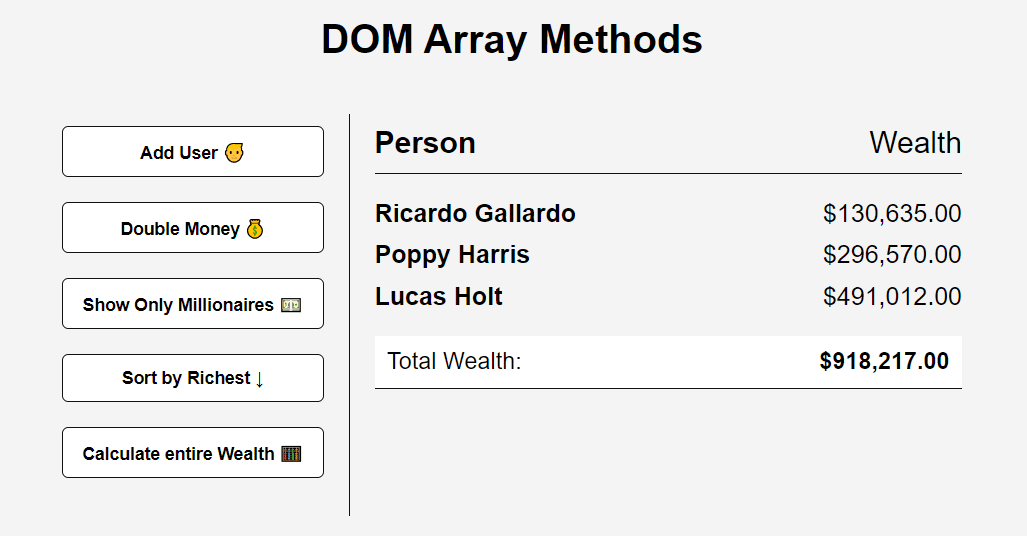Image resolution: width=1027 pixels, height=536 pixels.
Task: Click the Wealth column heading
Action: (915, 143)
